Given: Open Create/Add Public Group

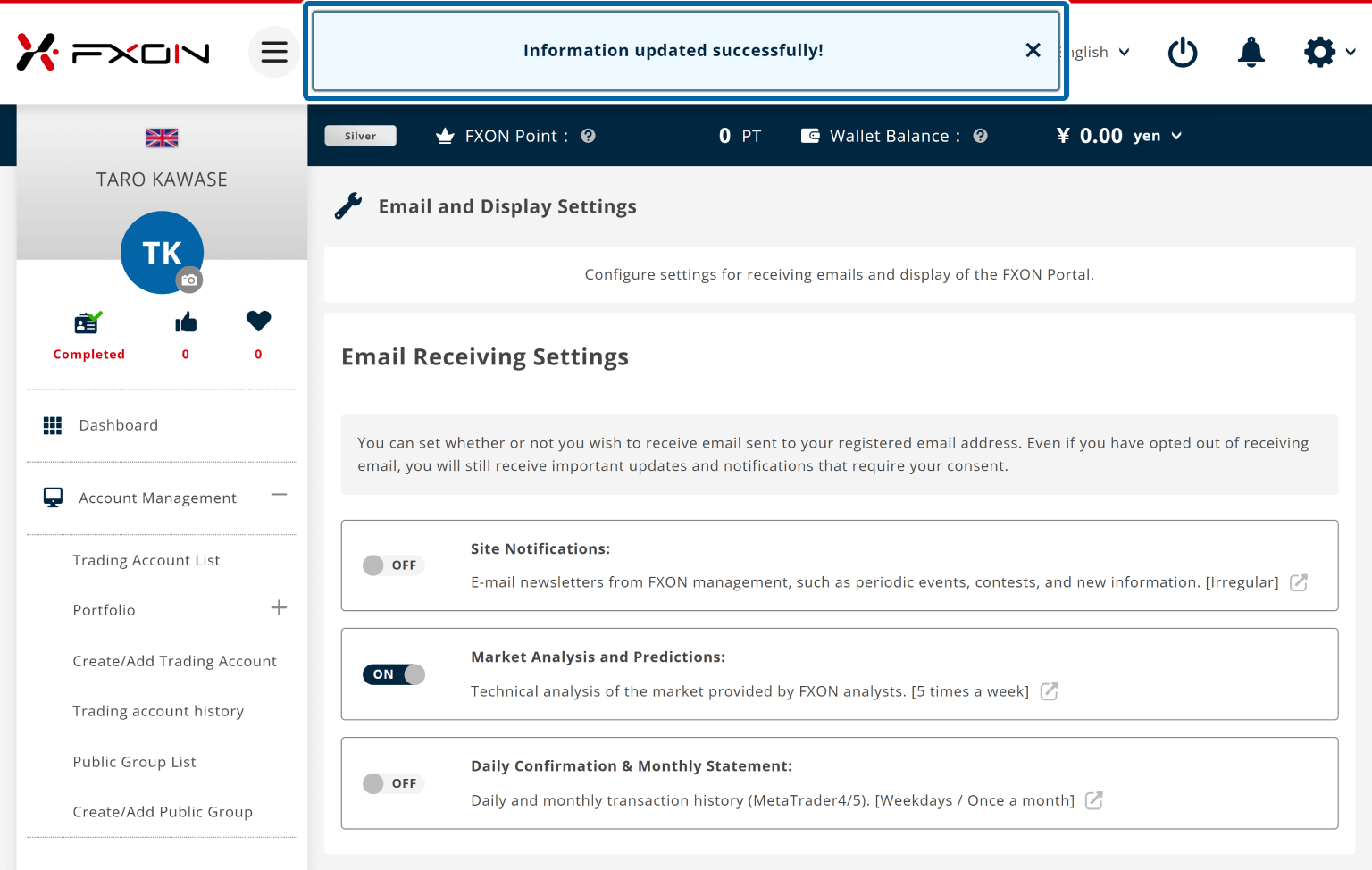Looking at the screenshot, I should 163,812.
